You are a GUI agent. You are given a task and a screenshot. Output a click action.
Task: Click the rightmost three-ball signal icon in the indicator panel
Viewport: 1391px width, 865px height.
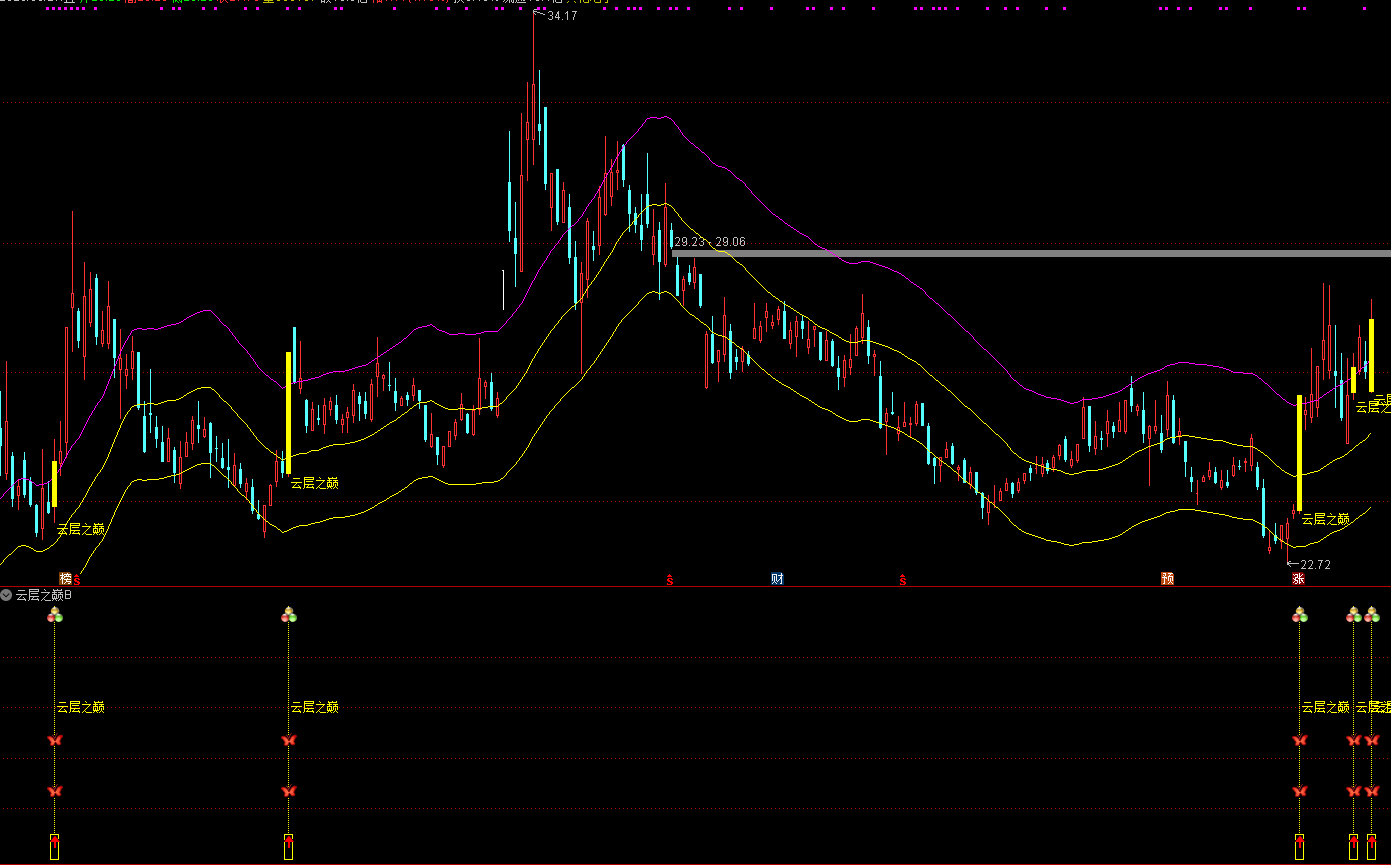pyautogui.click(x=1371, y=615)
